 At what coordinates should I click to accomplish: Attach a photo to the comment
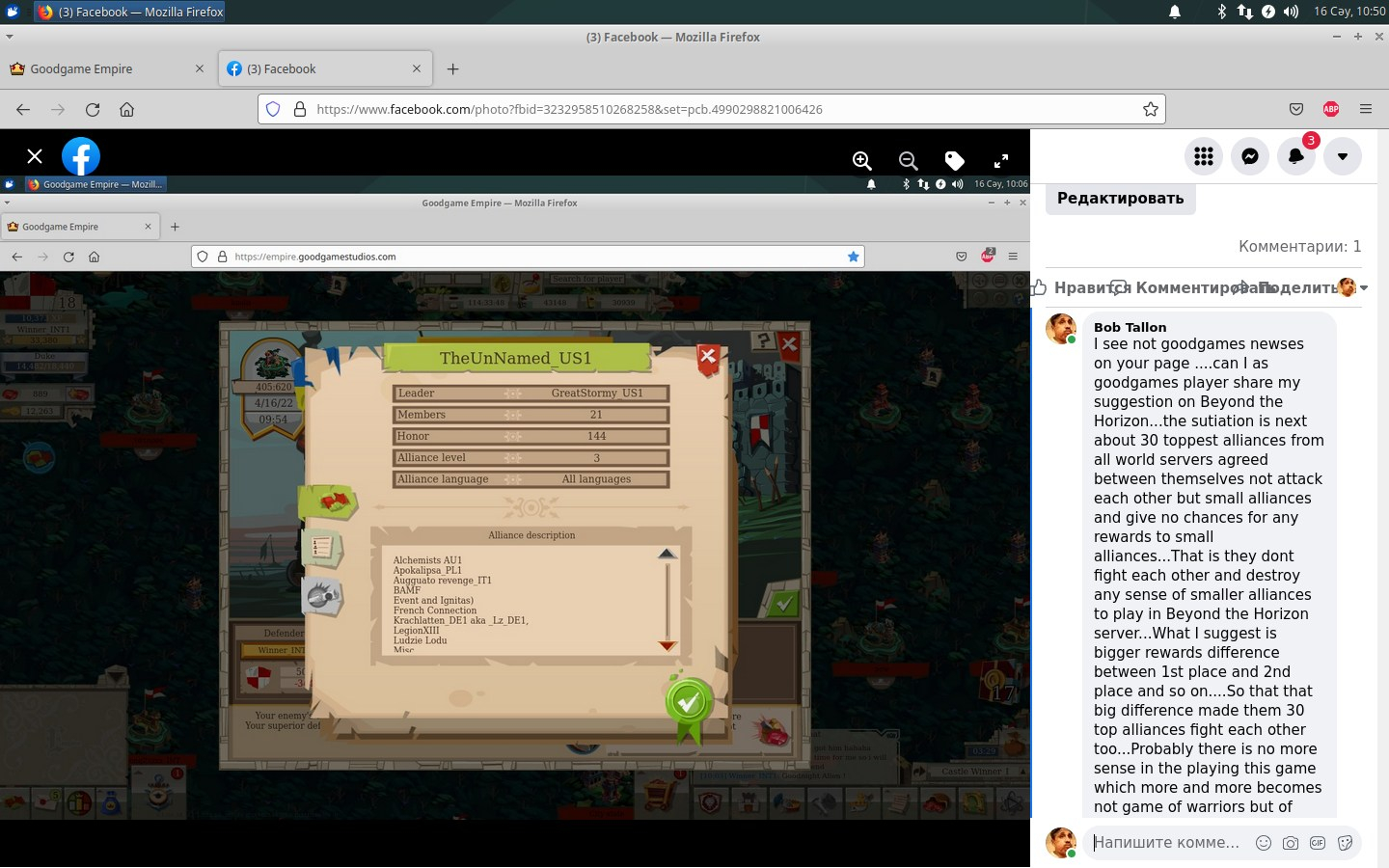[1291, 843]
